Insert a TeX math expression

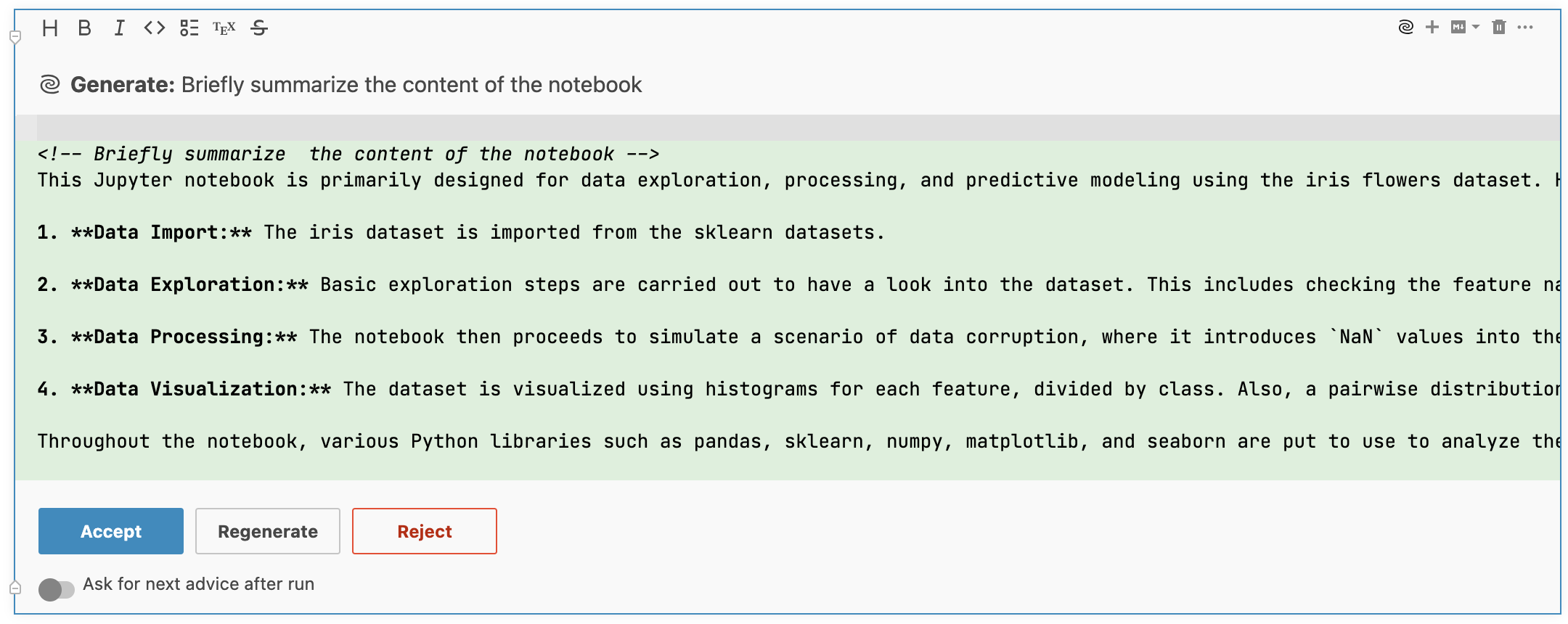pyautogui.click(x=223, y=28)
